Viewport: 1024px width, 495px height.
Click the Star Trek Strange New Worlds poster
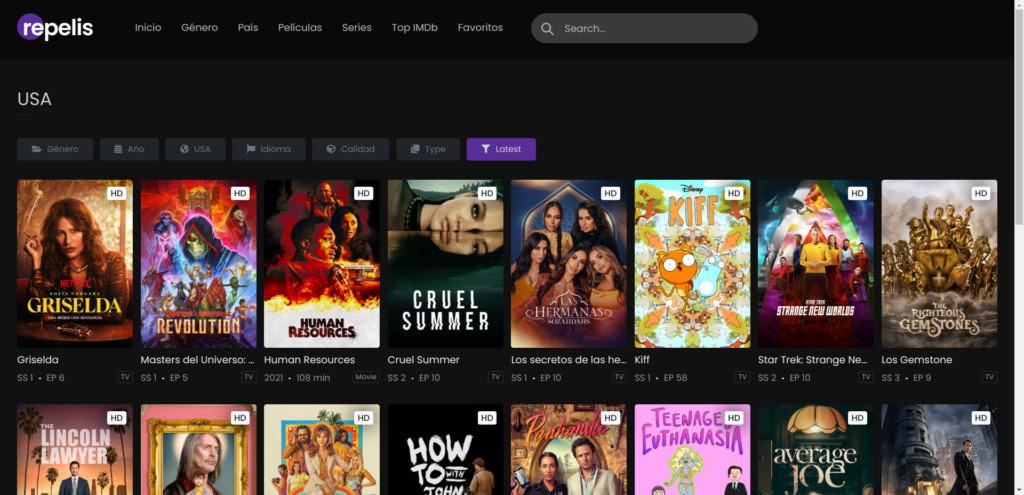(816, 264)
